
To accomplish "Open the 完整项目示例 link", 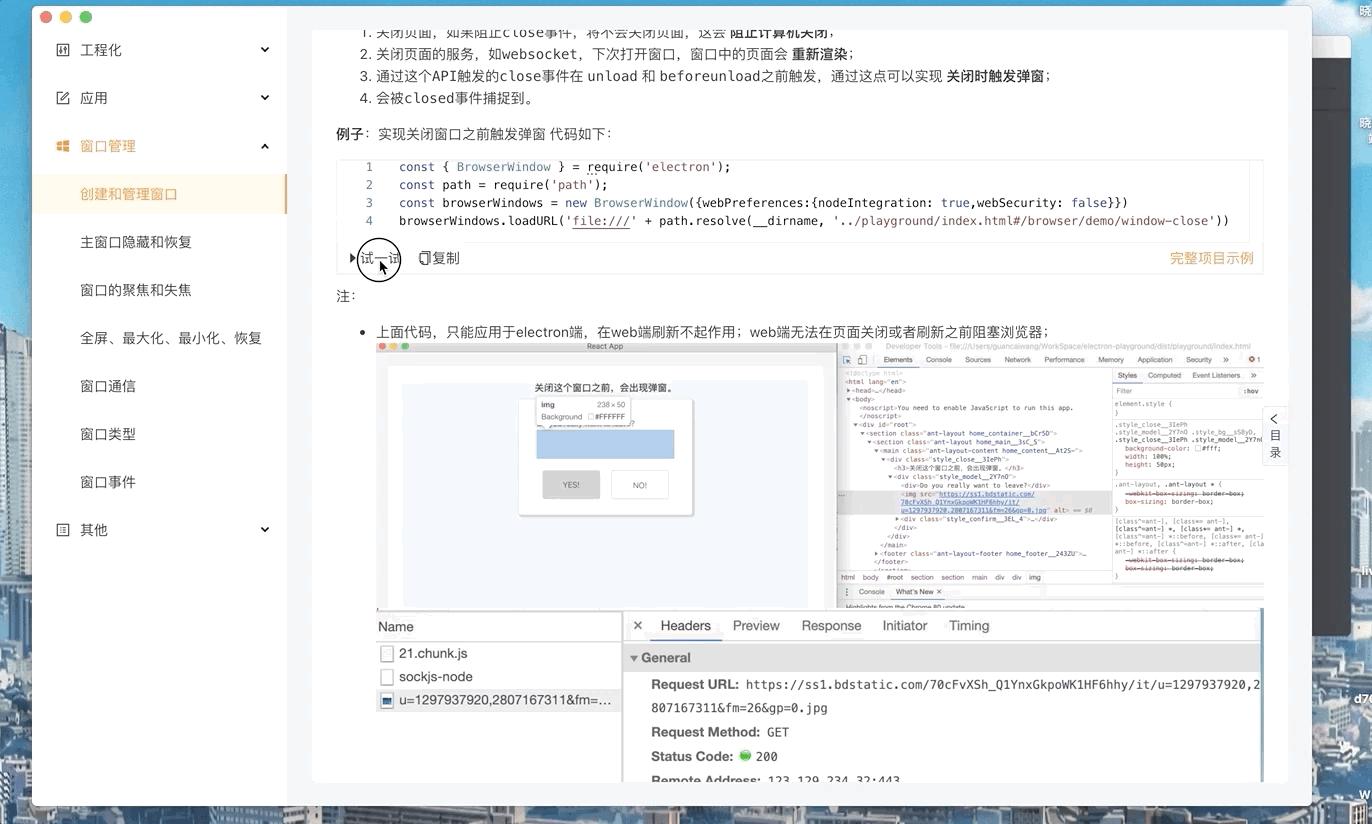I will coord(1211,257).
